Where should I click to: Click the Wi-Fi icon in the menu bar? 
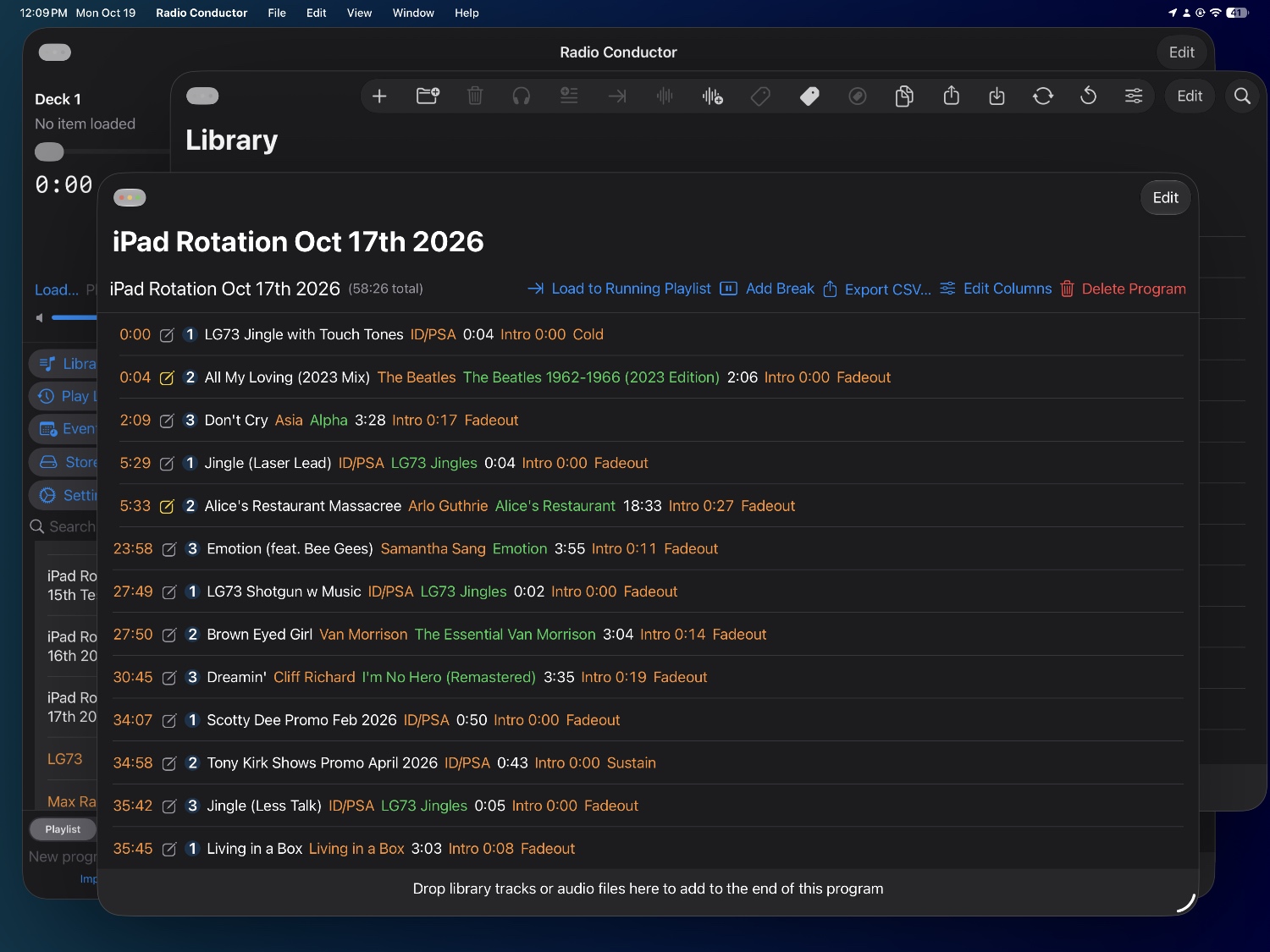tap(1216, 13)
